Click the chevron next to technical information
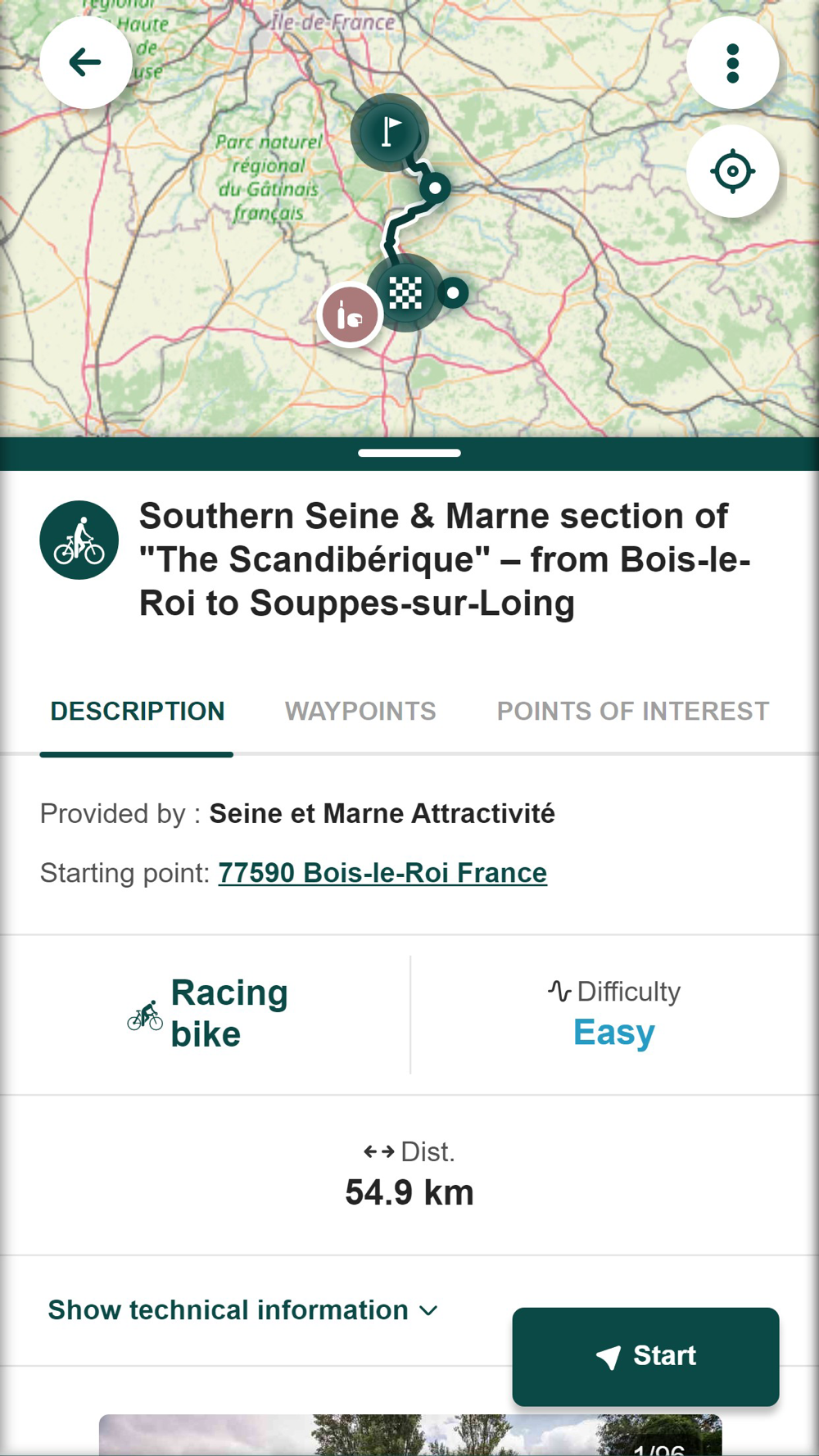 point(428,1311)
